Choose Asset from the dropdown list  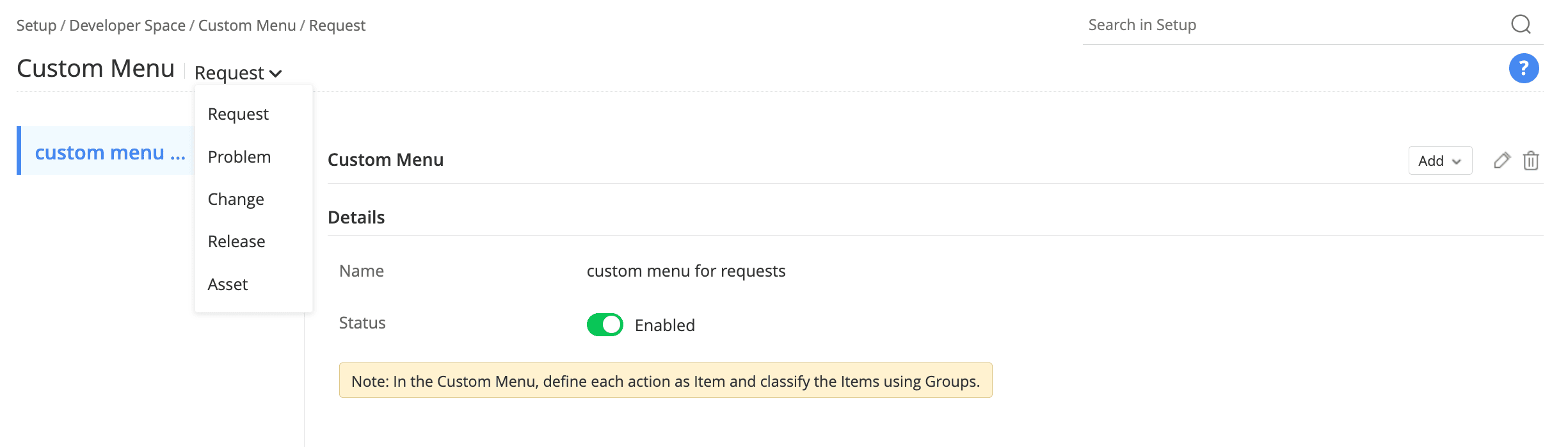click(227, 284)
